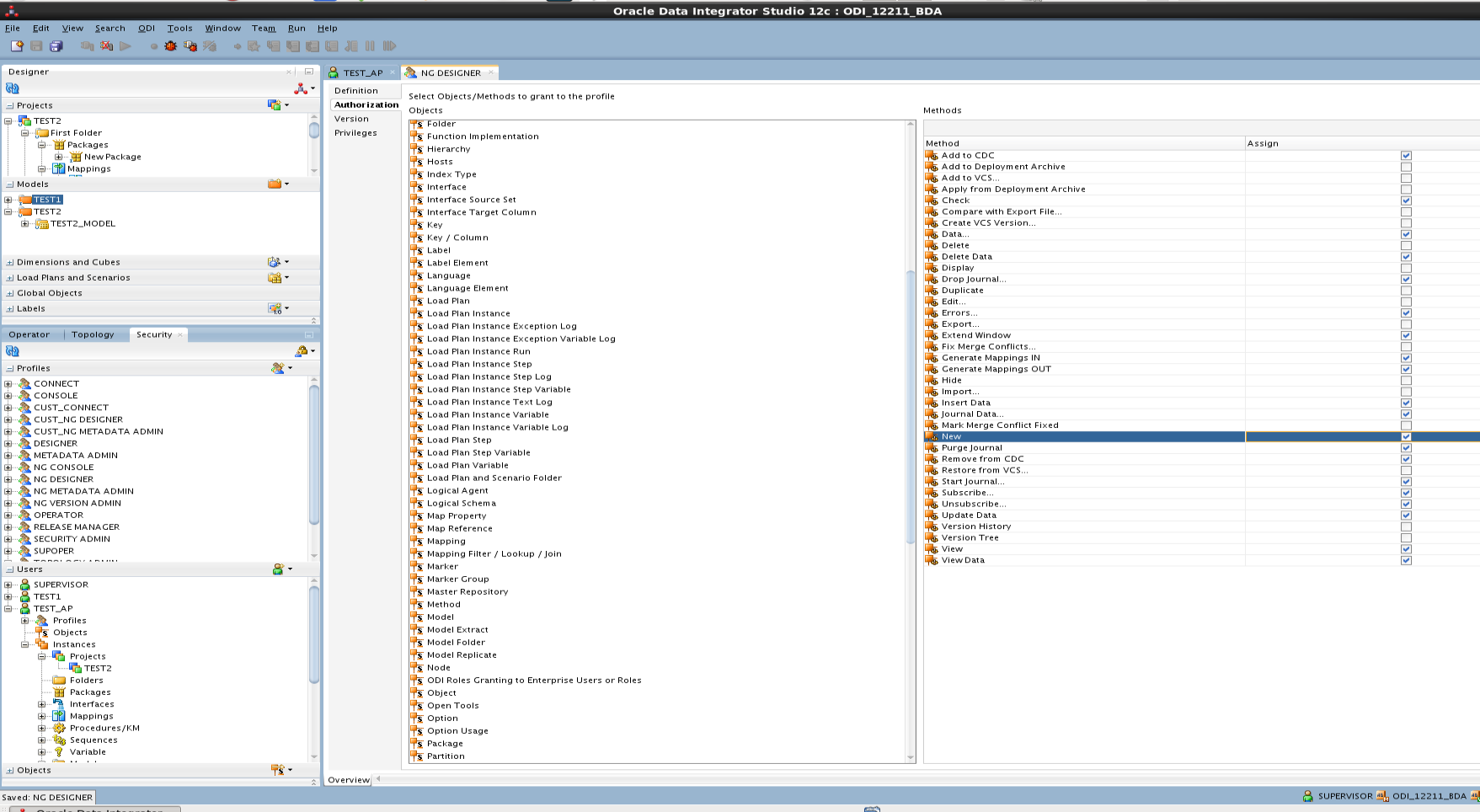Screen dimensions: 1480x812
Task: Expand the TEST1 model folder
Action: tap(8, 200)
